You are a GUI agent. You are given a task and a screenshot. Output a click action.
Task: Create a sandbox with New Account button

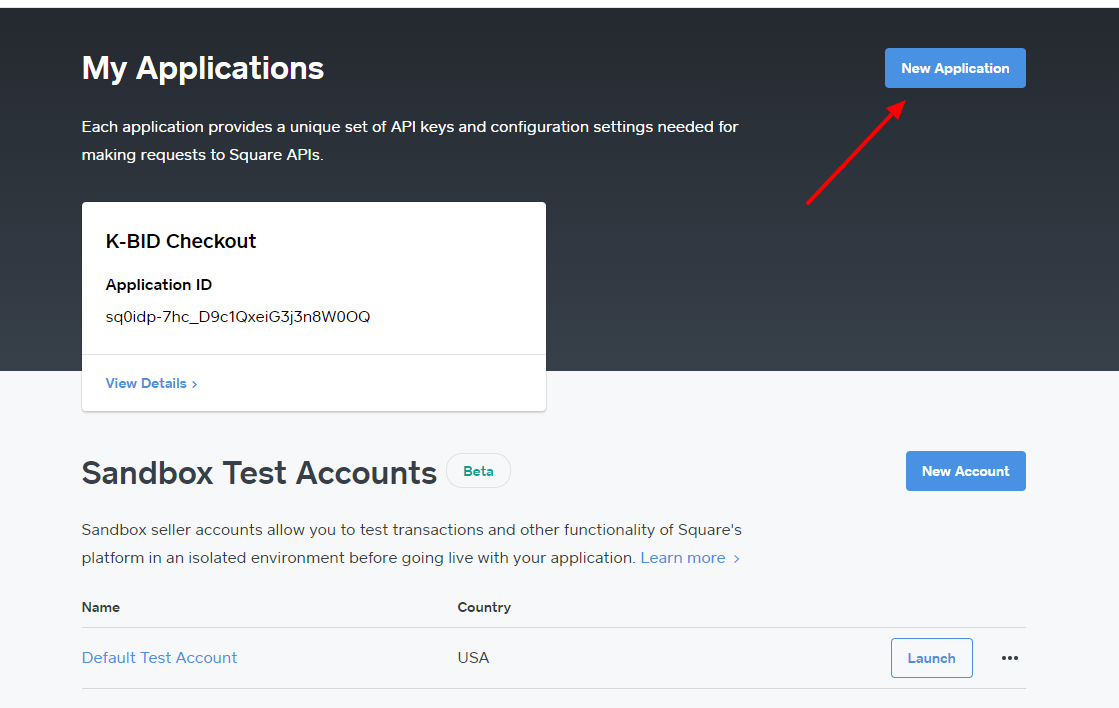tap(965, 471)
